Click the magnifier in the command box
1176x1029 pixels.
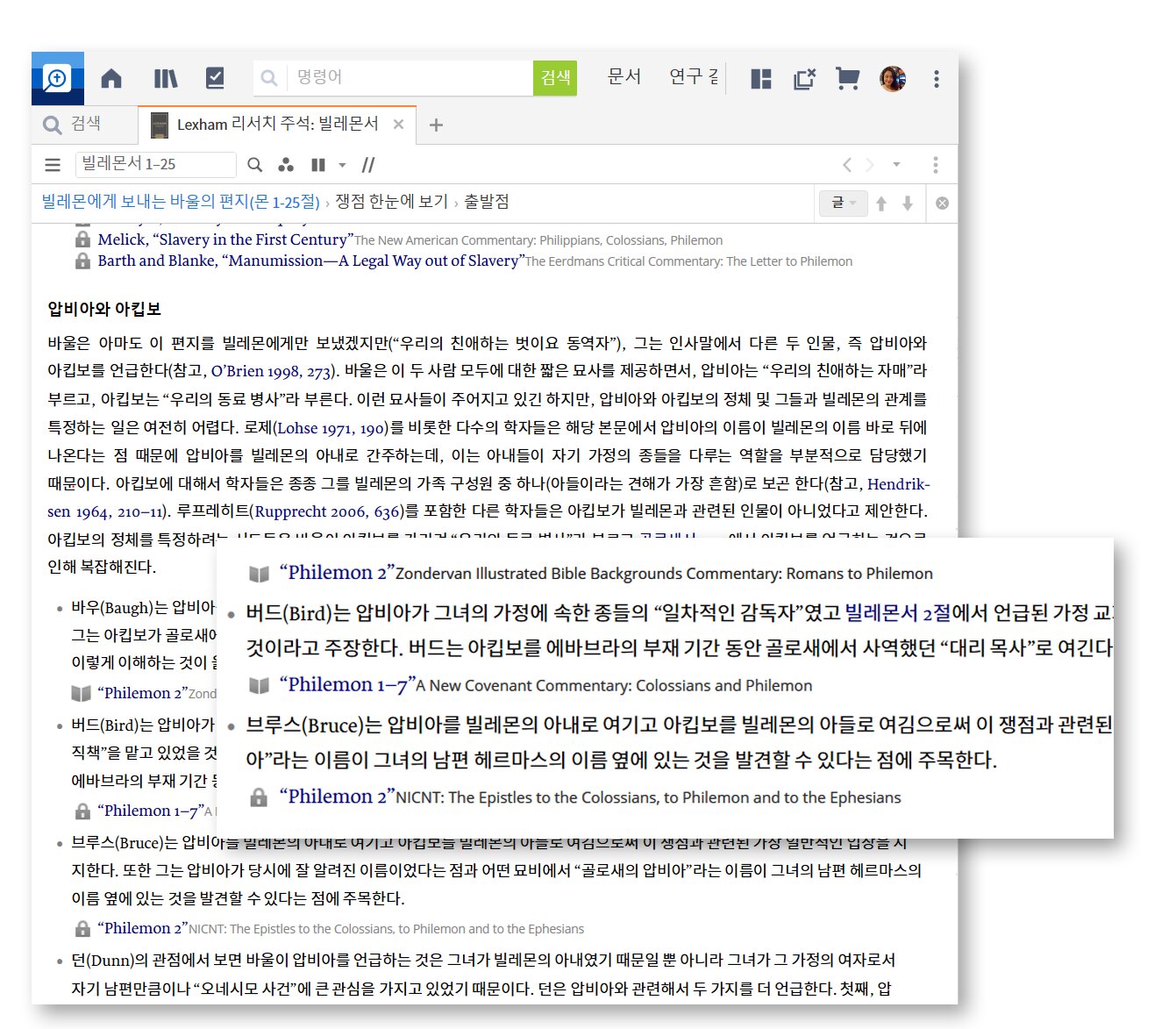tap(269, 78)
